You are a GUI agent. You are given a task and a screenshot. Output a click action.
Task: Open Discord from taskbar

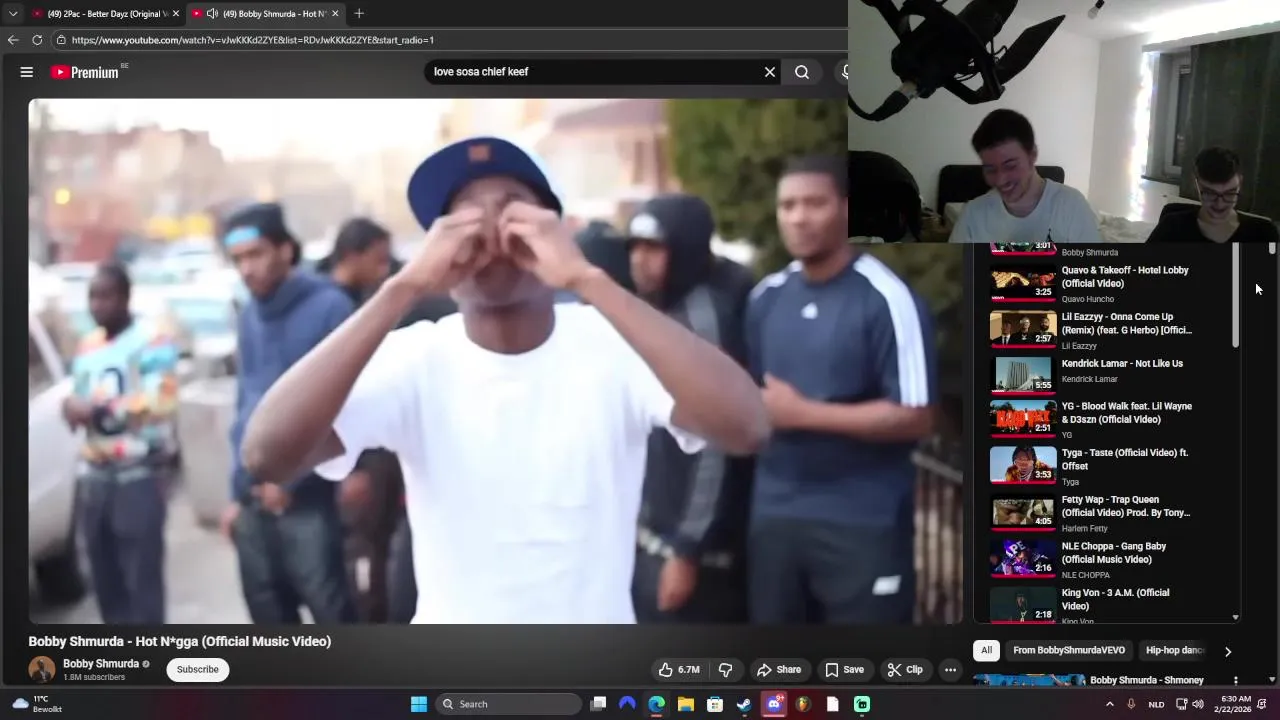tap(773, 704)
